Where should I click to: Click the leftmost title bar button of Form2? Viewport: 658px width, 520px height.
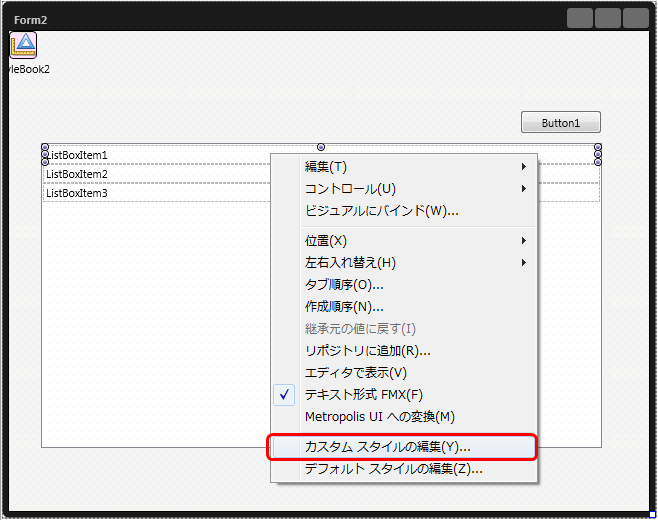580,18
